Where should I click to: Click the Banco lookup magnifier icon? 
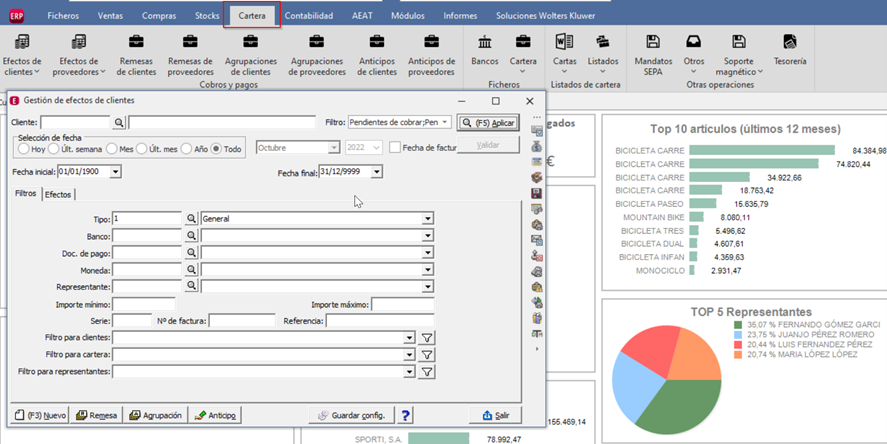(x=191, y=235)
